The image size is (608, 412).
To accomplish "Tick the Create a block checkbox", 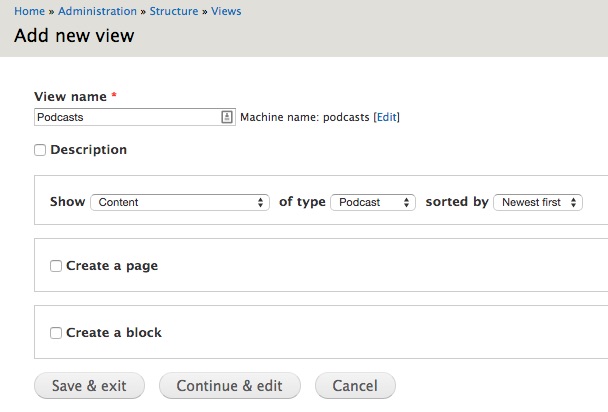I will (x=56, y=333).
